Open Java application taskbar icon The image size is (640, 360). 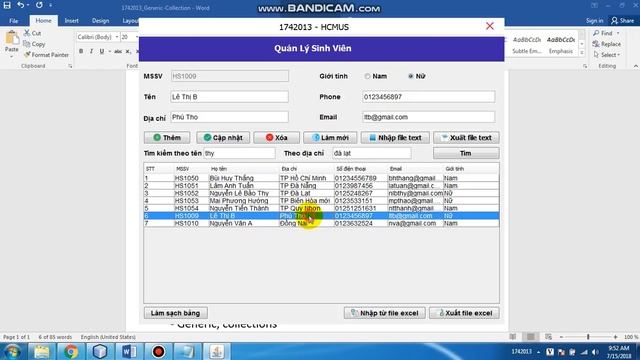pos(217,351)
